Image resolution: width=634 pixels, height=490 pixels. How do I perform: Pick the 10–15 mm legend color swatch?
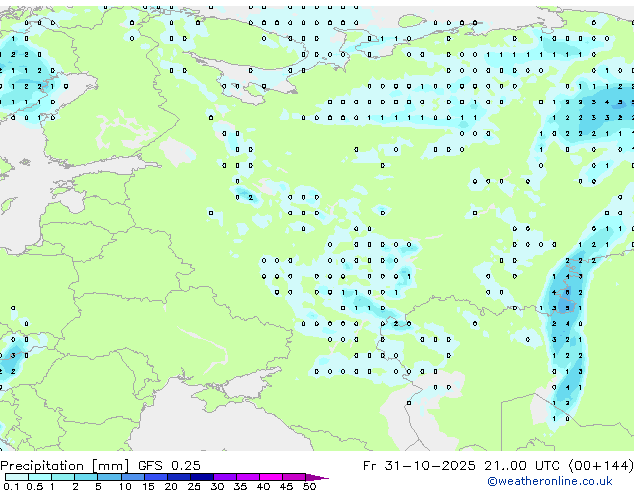pos(133,477)
